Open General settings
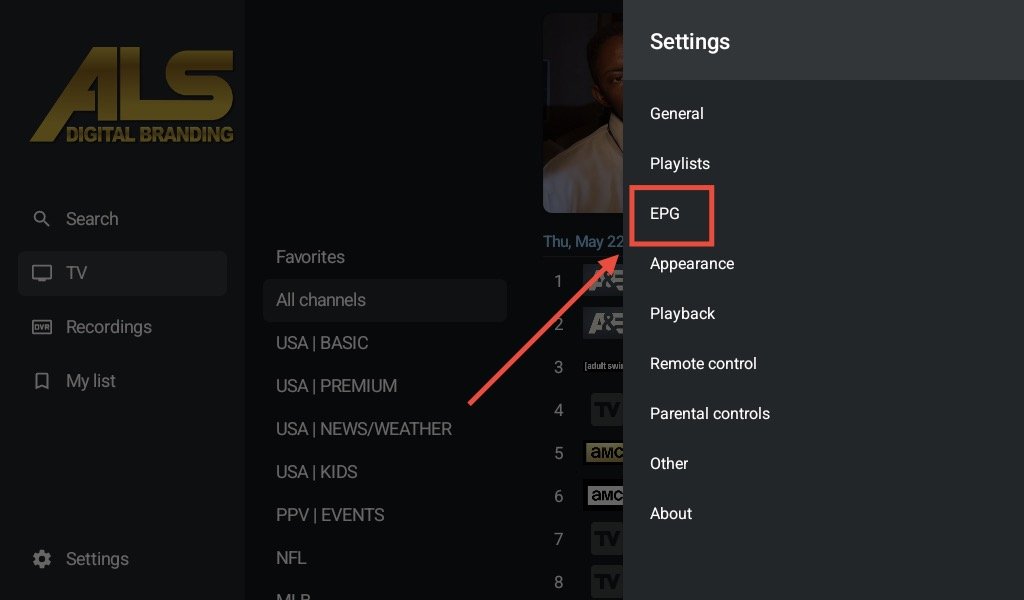Image resolution: width=1024 pixels, height=600 pixels. click(x=677, y=114)
